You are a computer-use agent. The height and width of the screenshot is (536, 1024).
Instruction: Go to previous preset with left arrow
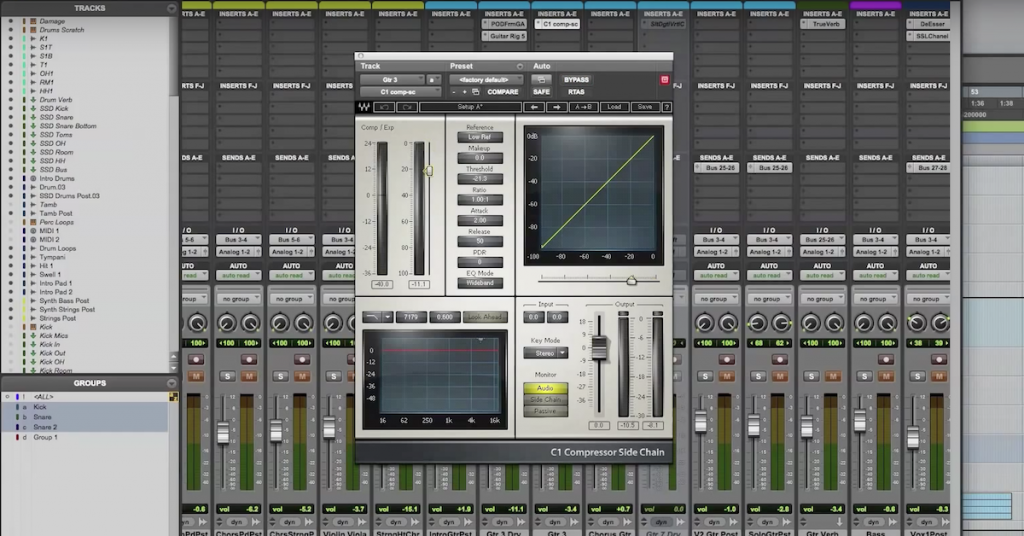click(534, 107)
